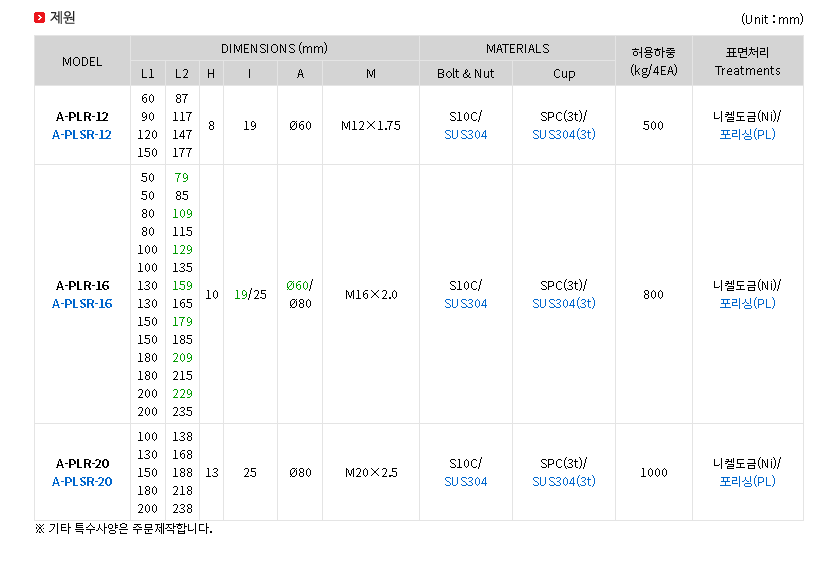Select the M column header
This screenshot has width=829, height=563.
point(371,73)
